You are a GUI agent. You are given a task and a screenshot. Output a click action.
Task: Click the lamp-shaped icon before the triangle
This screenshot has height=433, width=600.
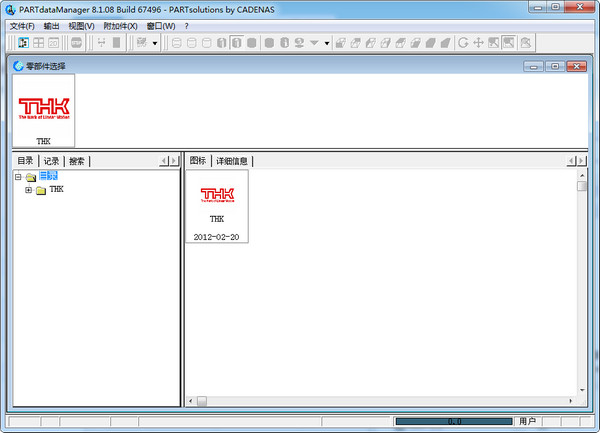click(x=299, y=42)
